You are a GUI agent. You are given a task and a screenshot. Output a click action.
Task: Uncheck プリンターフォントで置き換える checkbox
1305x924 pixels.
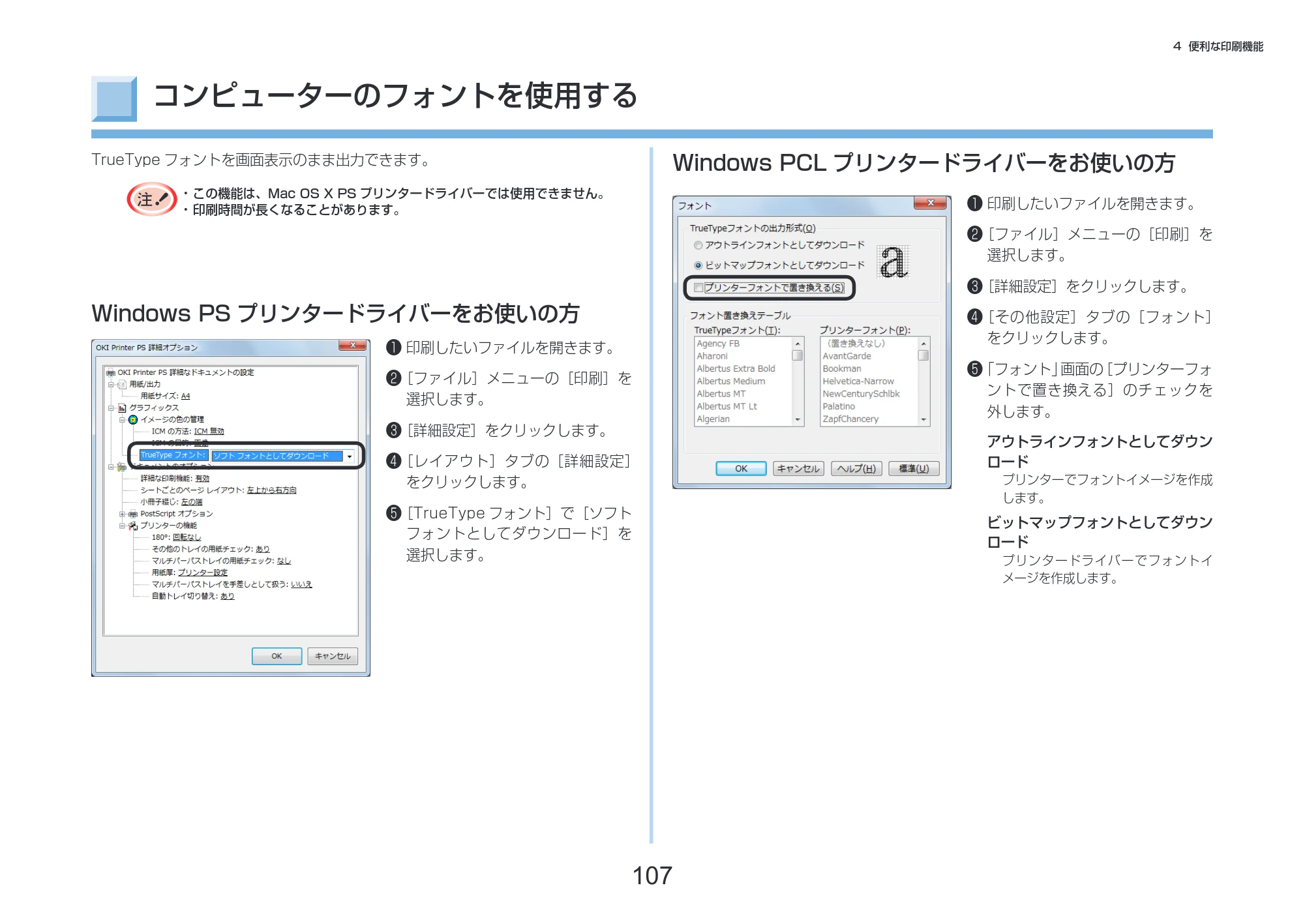coord(698,288)
